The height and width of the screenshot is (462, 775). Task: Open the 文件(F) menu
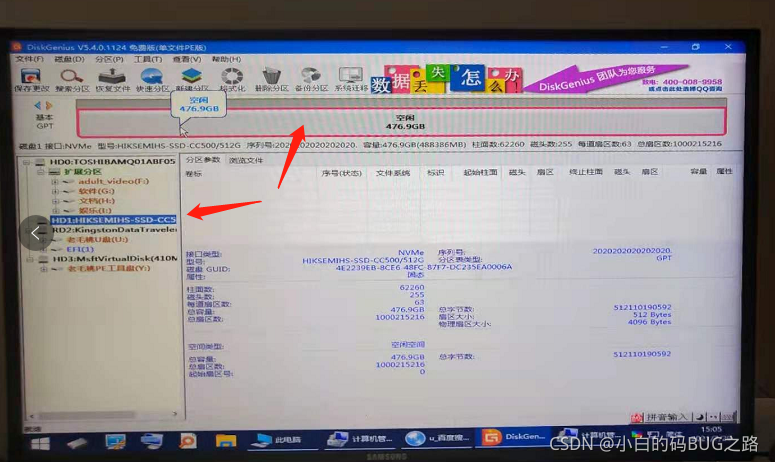pyautogui.click(x=29, y=59)
